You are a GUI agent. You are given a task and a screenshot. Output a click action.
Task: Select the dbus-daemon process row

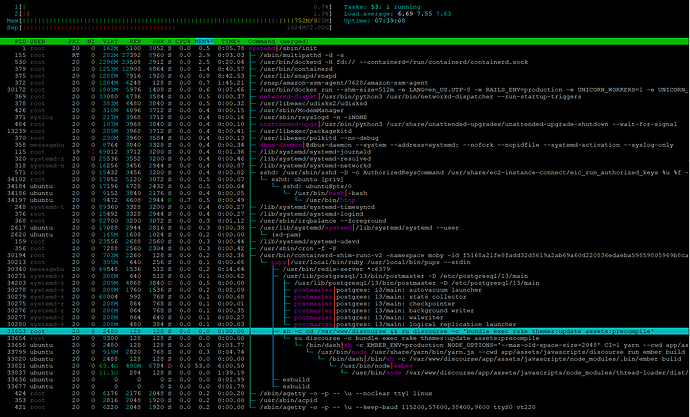click(x=345, y=145)
